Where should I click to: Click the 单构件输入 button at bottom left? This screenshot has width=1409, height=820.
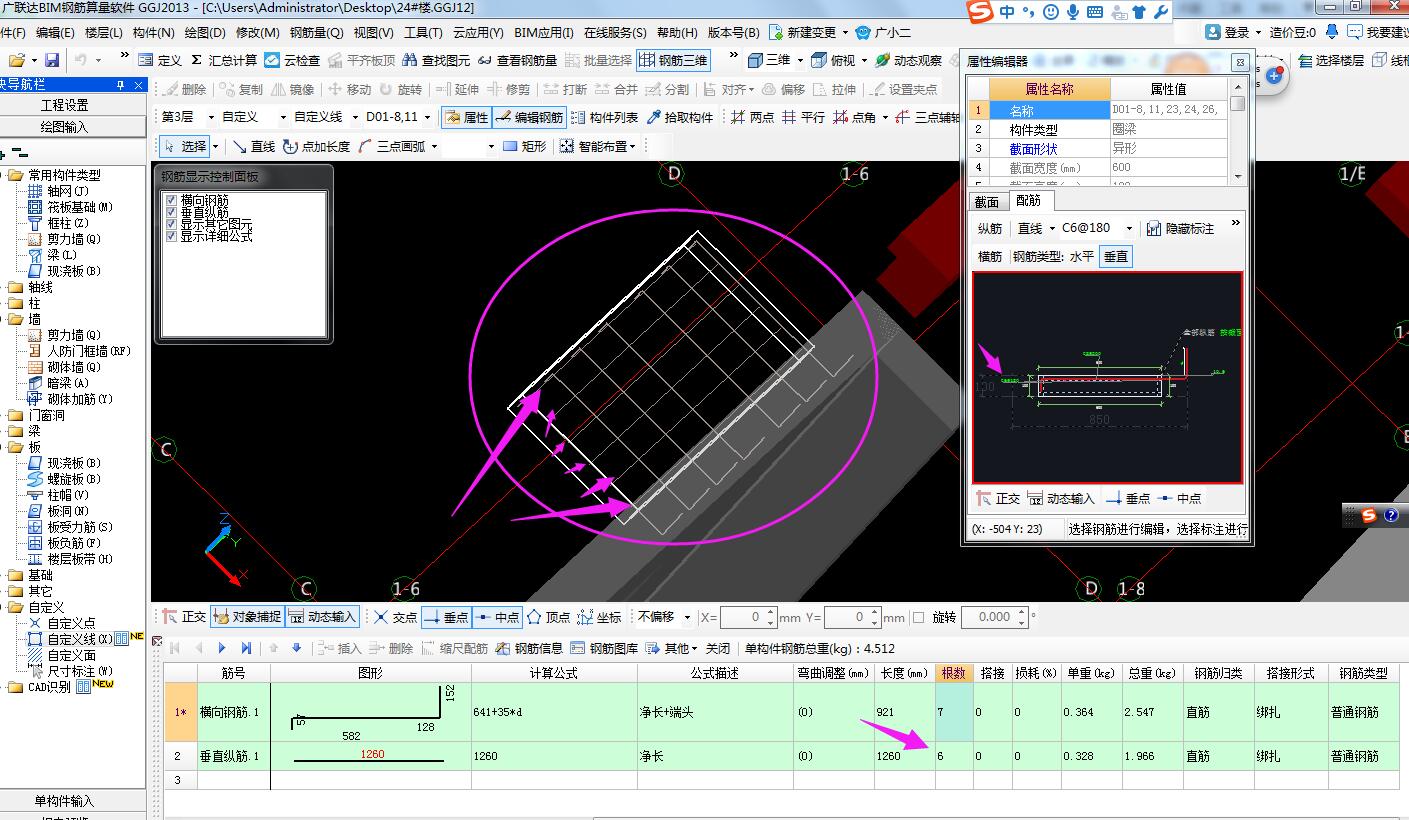pyautogui.click(x=64, y=801)
